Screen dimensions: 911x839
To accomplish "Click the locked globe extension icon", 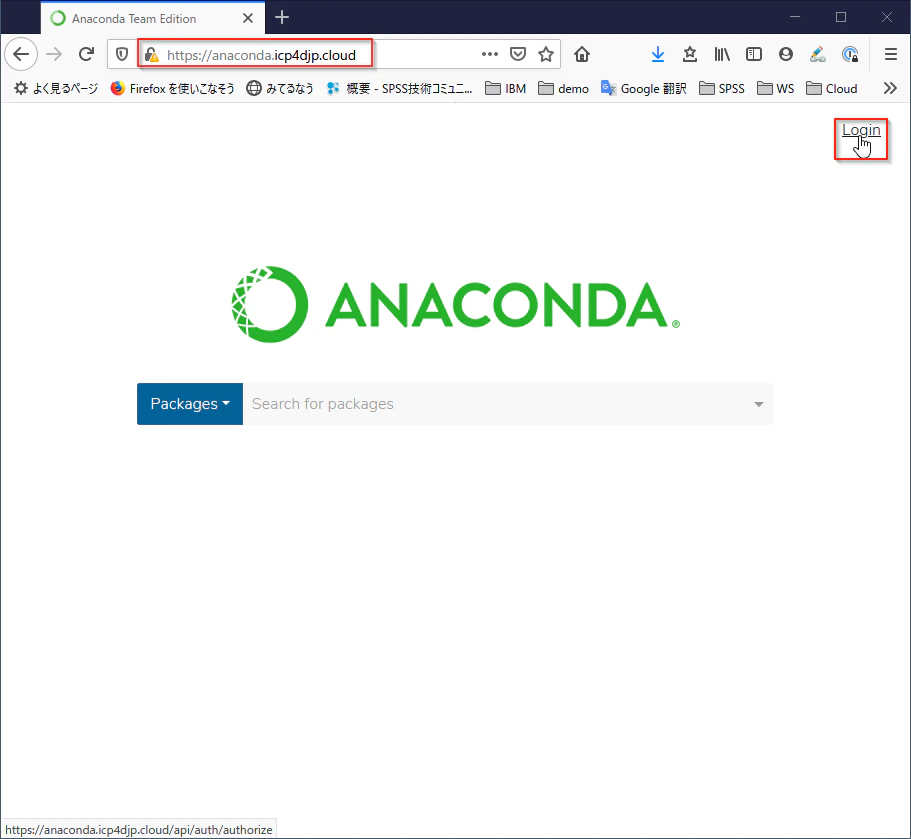I will [x=850, y=55].
